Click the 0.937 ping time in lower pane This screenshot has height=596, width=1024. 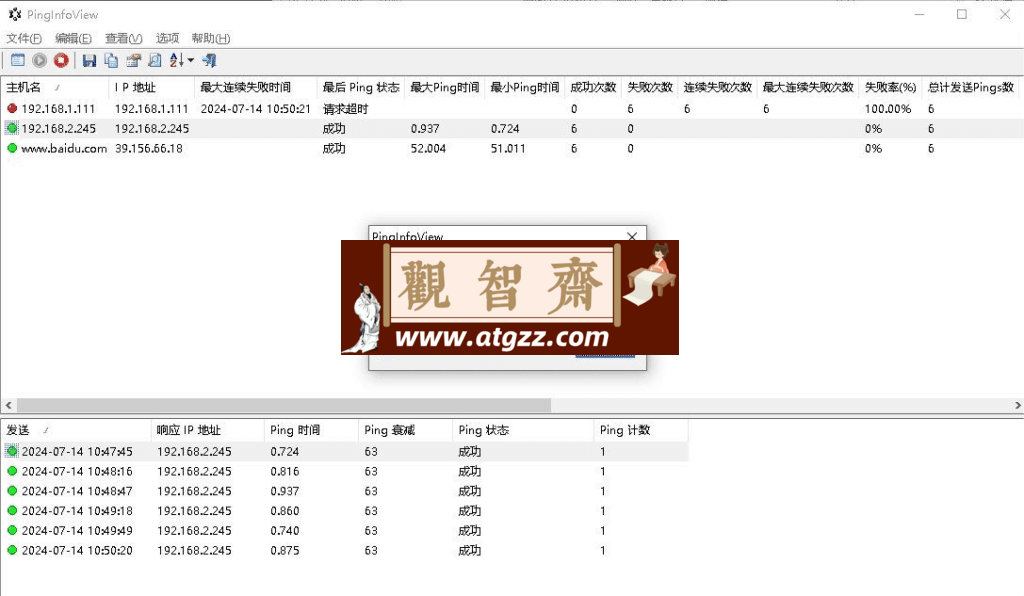[x=285, y=490]
